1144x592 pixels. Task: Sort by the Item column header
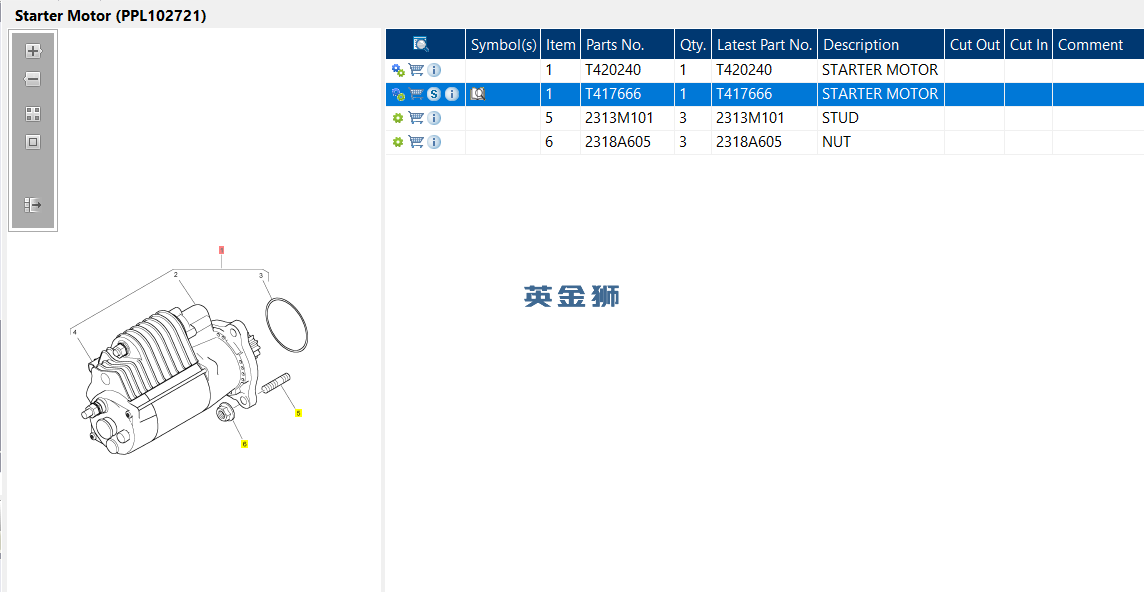click(x=560, y=45)
